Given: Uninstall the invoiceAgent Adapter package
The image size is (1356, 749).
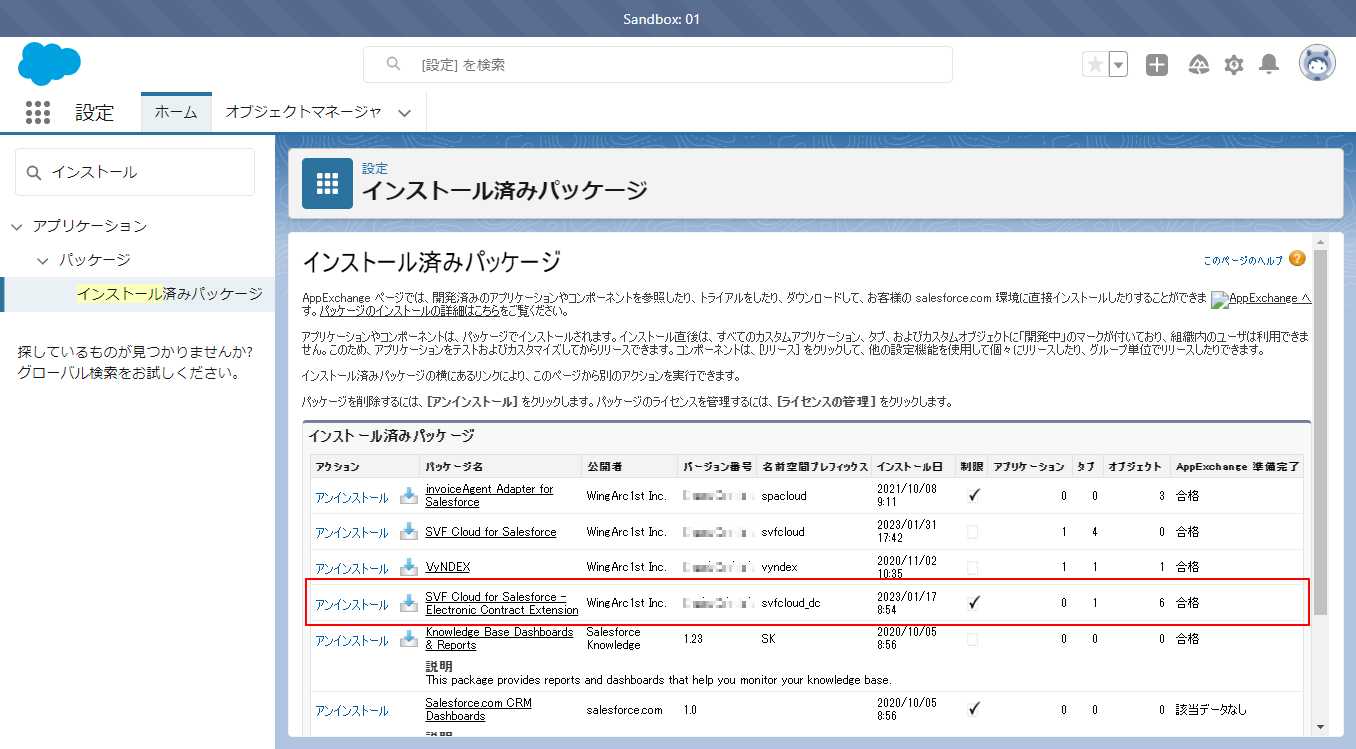Looking at the screenshot, I should 352,496.
